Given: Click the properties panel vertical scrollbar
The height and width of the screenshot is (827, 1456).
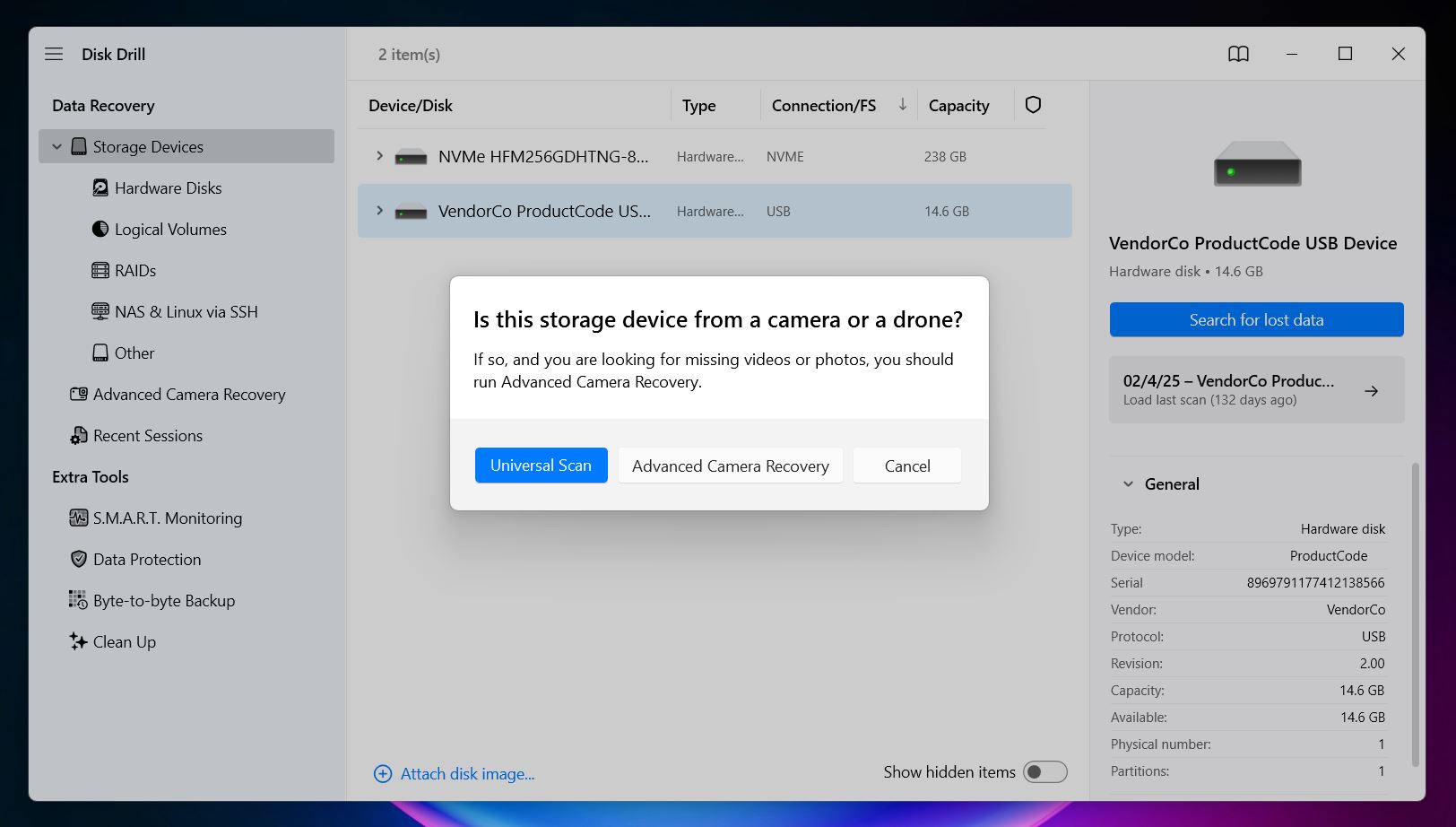Looking at the screenshot, I should click(1416, 614).
